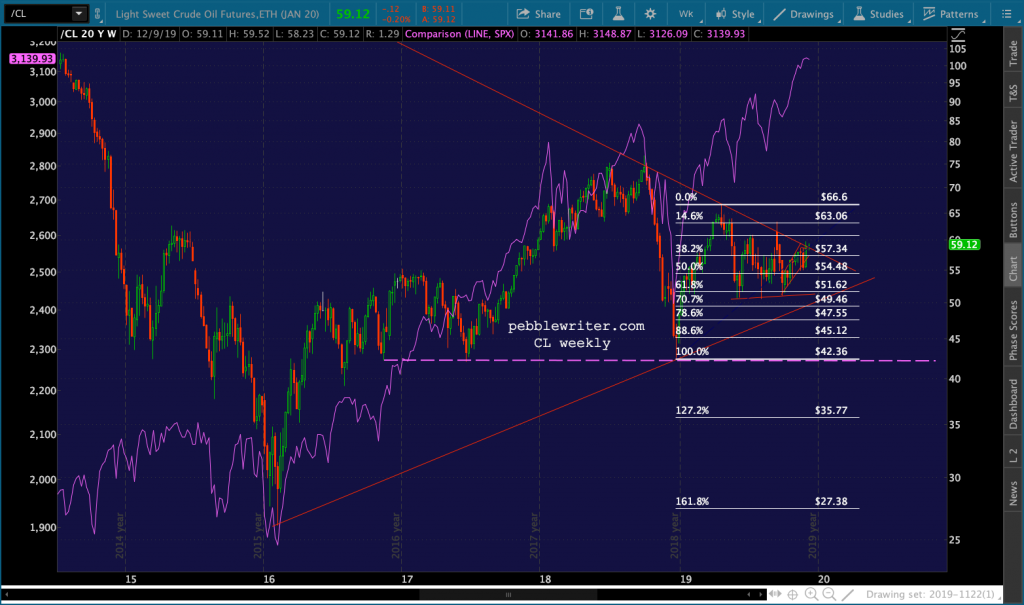The height and width of the screenshot is (605, 1024).
Task: Open chart settings gear icon
Action: (x=650, y=14)
